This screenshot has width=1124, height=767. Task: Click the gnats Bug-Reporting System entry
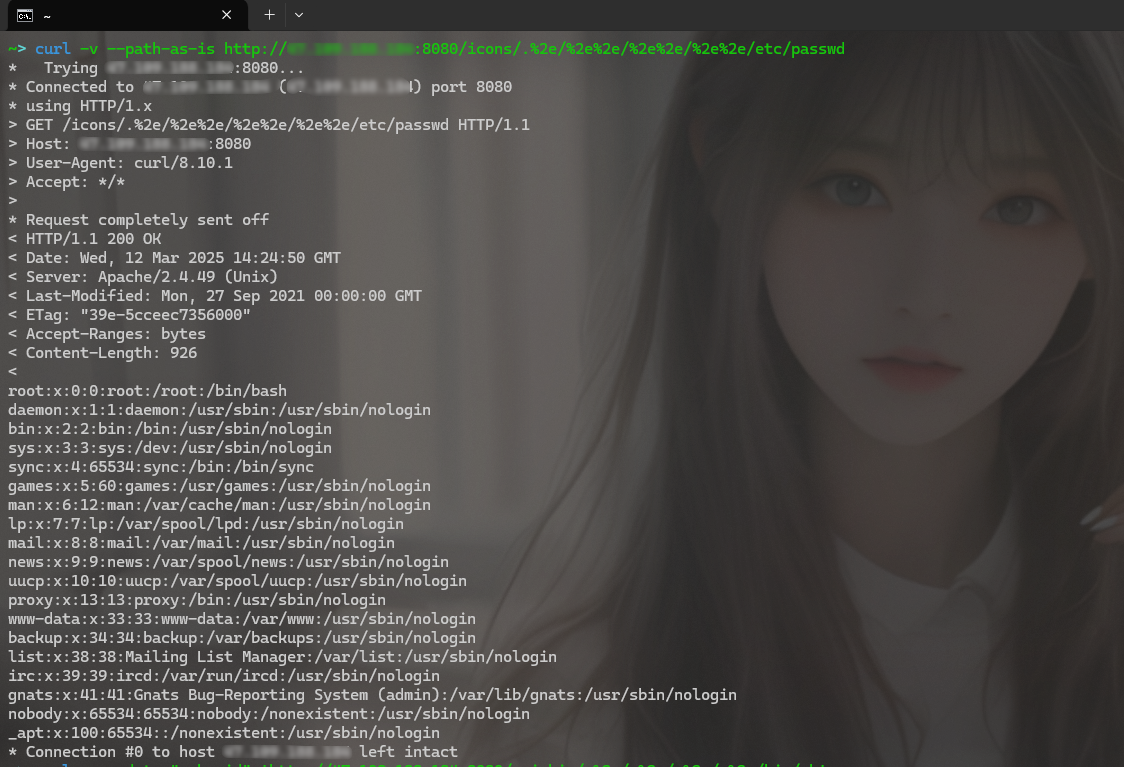(x=373, y=695)
